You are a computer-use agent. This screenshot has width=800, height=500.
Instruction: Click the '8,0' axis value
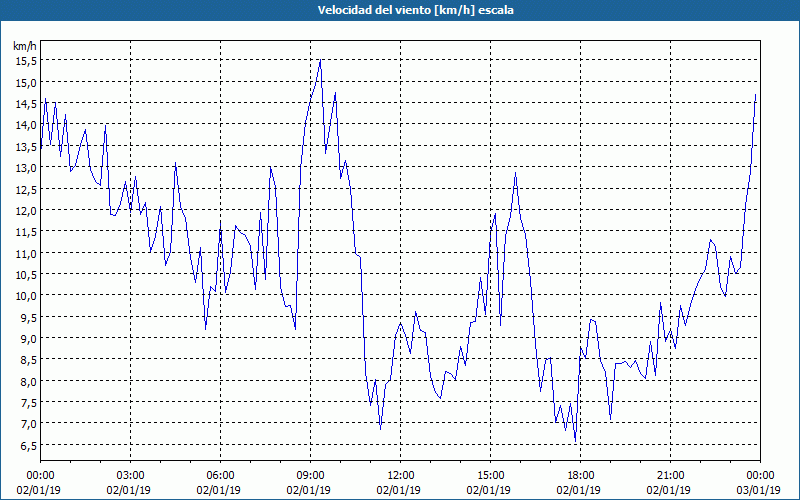[28, 381]
